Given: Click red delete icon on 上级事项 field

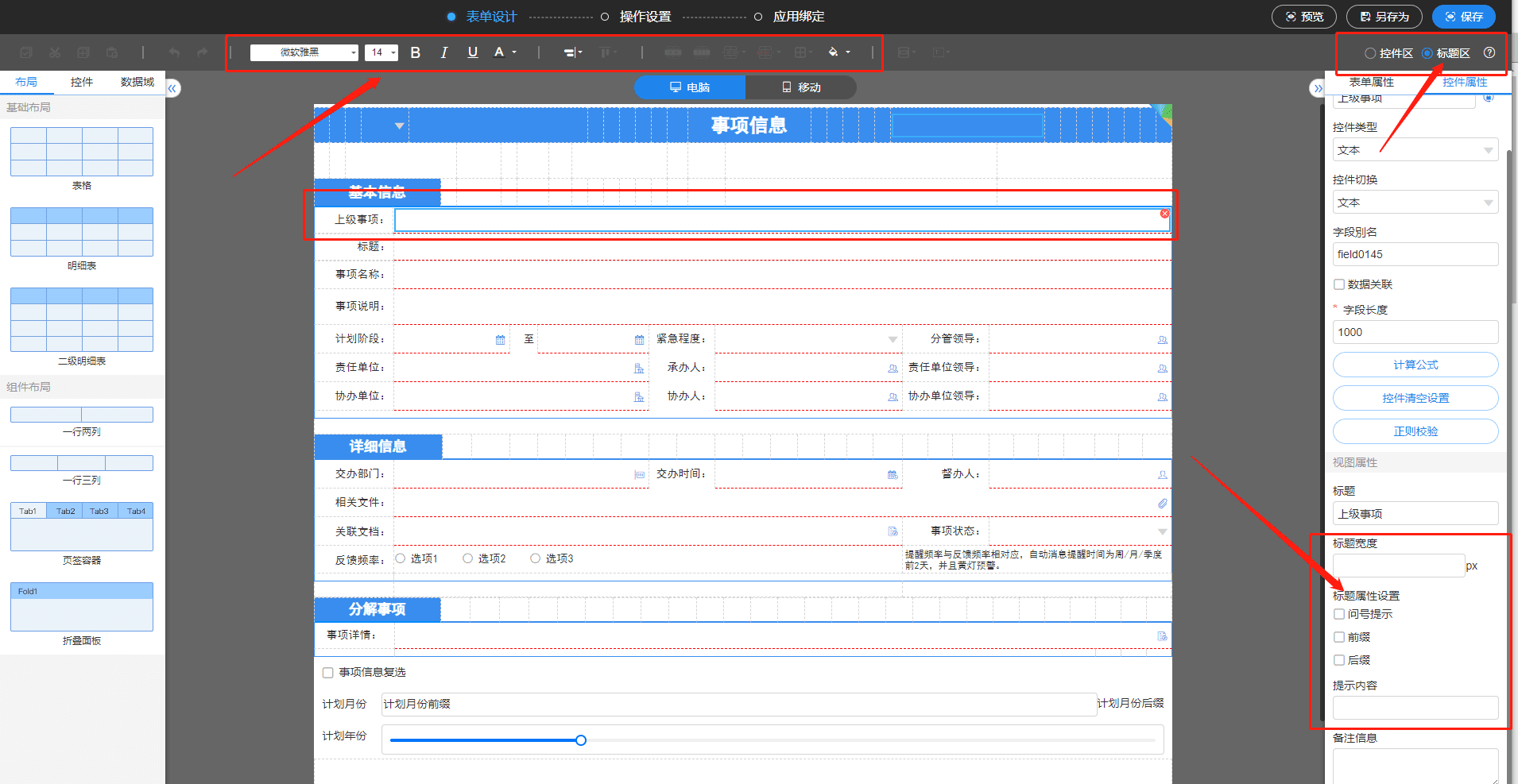Looking at the screenshot, I should tap(1164, 214).
